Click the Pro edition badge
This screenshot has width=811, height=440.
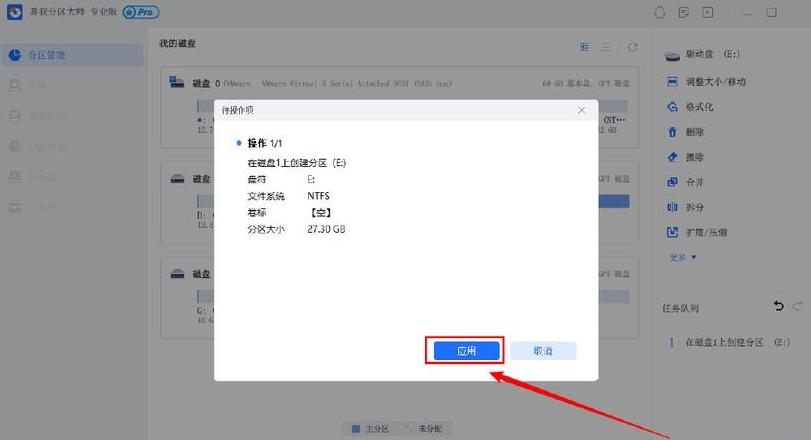(141, 12)
